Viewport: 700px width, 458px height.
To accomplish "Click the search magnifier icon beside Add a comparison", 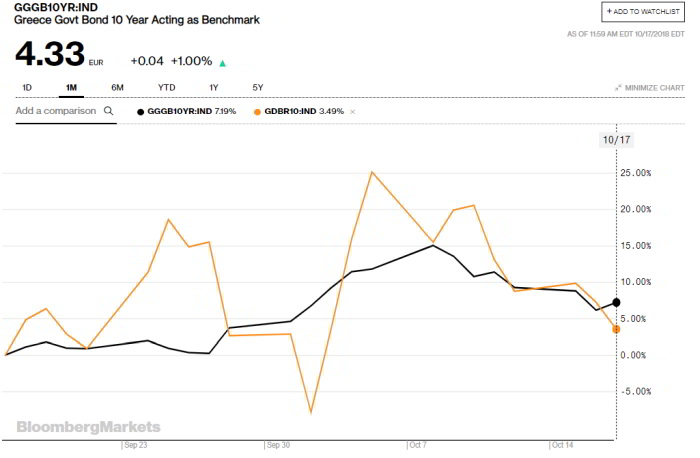I will point(109,111).
